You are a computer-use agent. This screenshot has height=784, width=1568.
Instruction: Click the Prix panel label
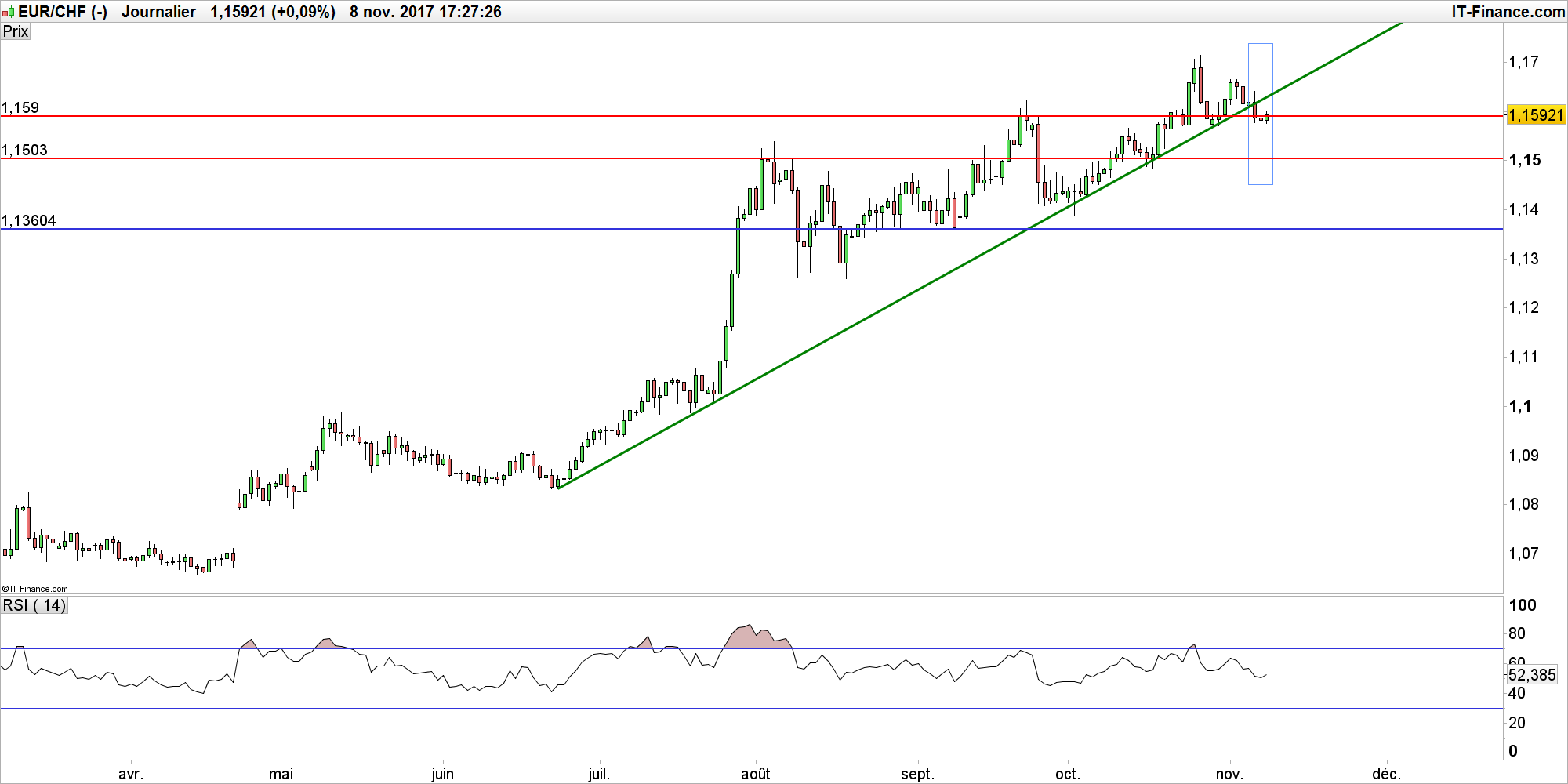[x=16, y=31]
